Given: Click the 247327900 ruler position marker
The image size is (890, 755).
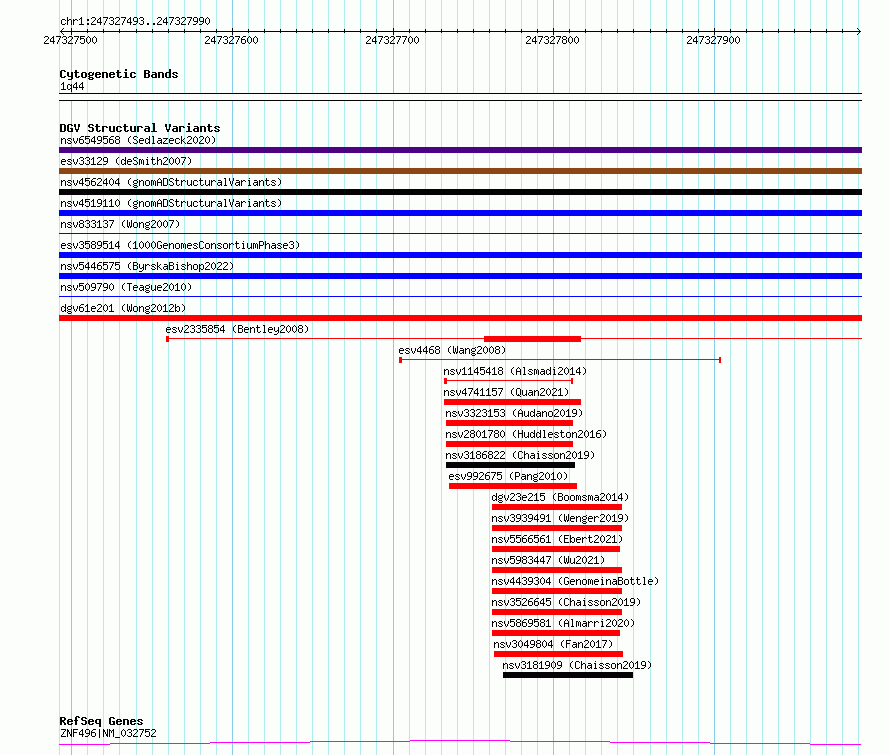Looking at the screenshot, I should [x=714, y=40].
